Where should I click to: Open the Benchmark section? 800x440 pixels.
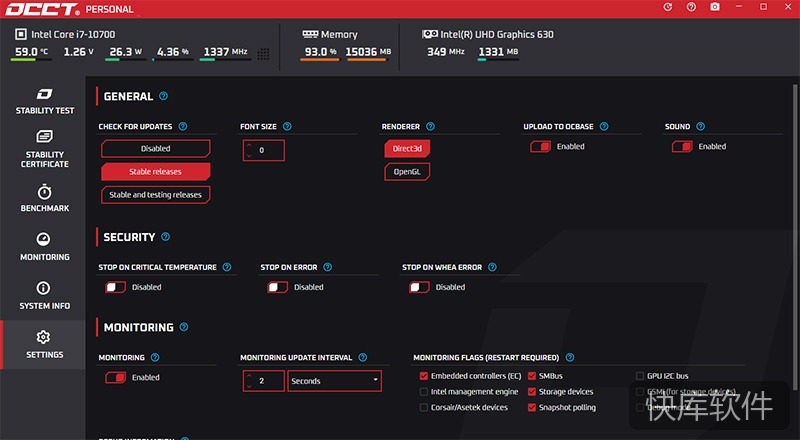pos(44,198)
